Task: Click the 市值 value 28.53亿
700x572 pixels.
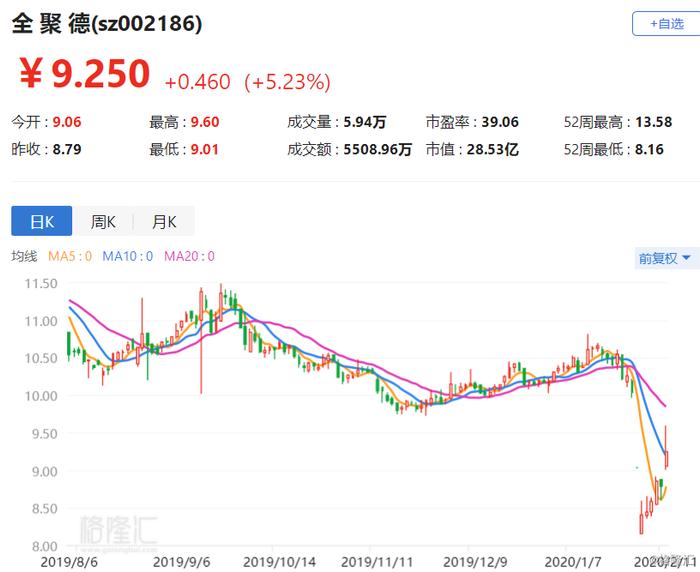Action: coord(493,149)
